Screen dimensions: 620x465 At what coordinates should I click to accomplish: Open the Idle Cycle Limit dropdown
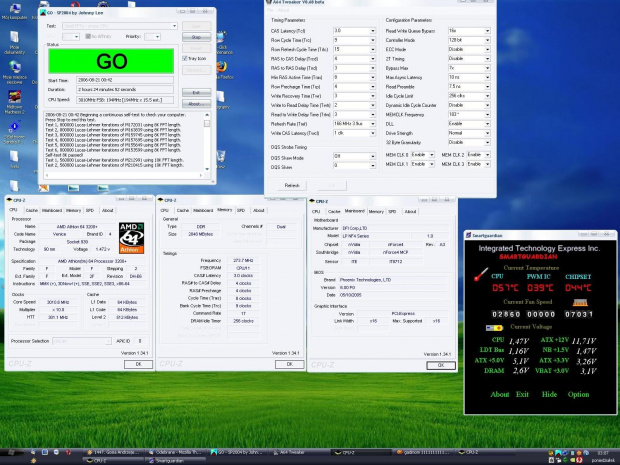pyautogui.click(x=469, y=96)
